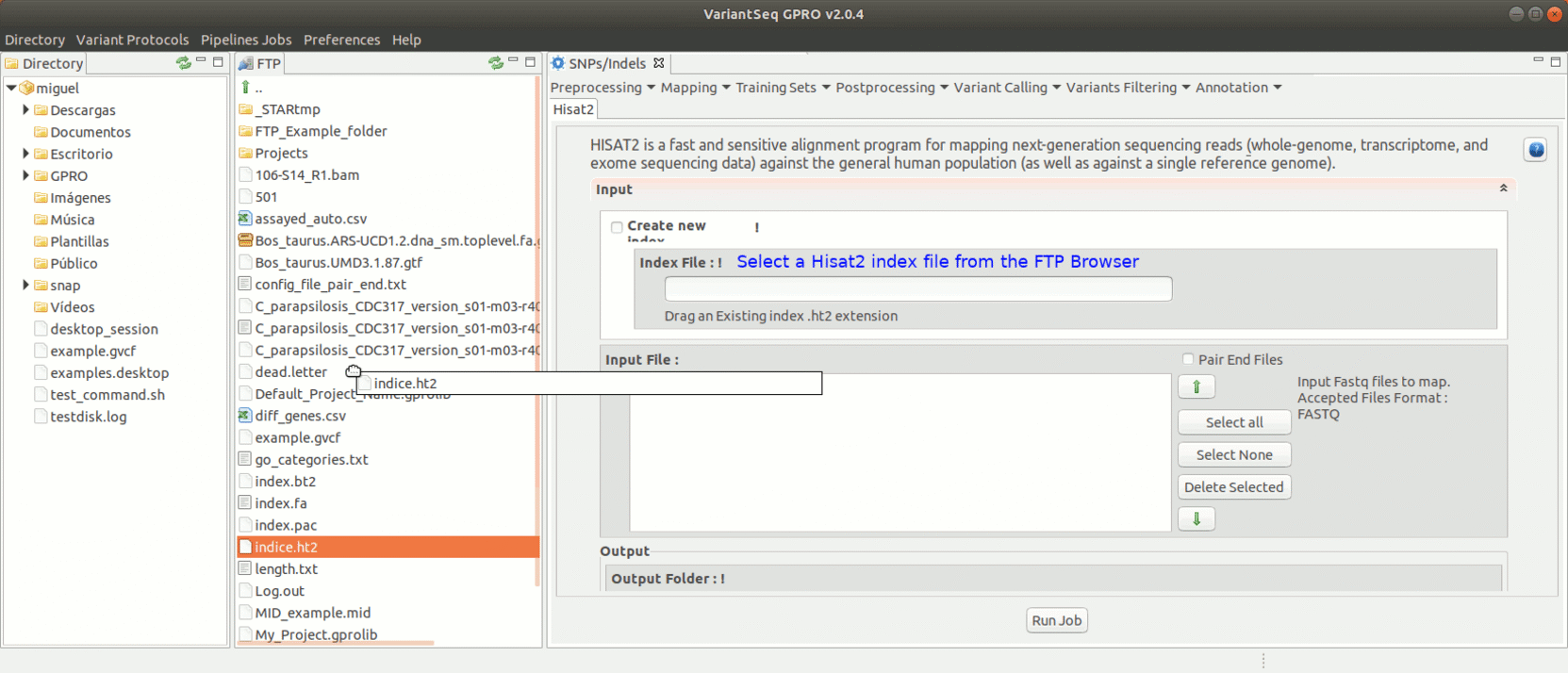1568x673 pixels.
Task: Open the Variant Protocols menu
Action: pyautogui.click(x=132, y=40)
